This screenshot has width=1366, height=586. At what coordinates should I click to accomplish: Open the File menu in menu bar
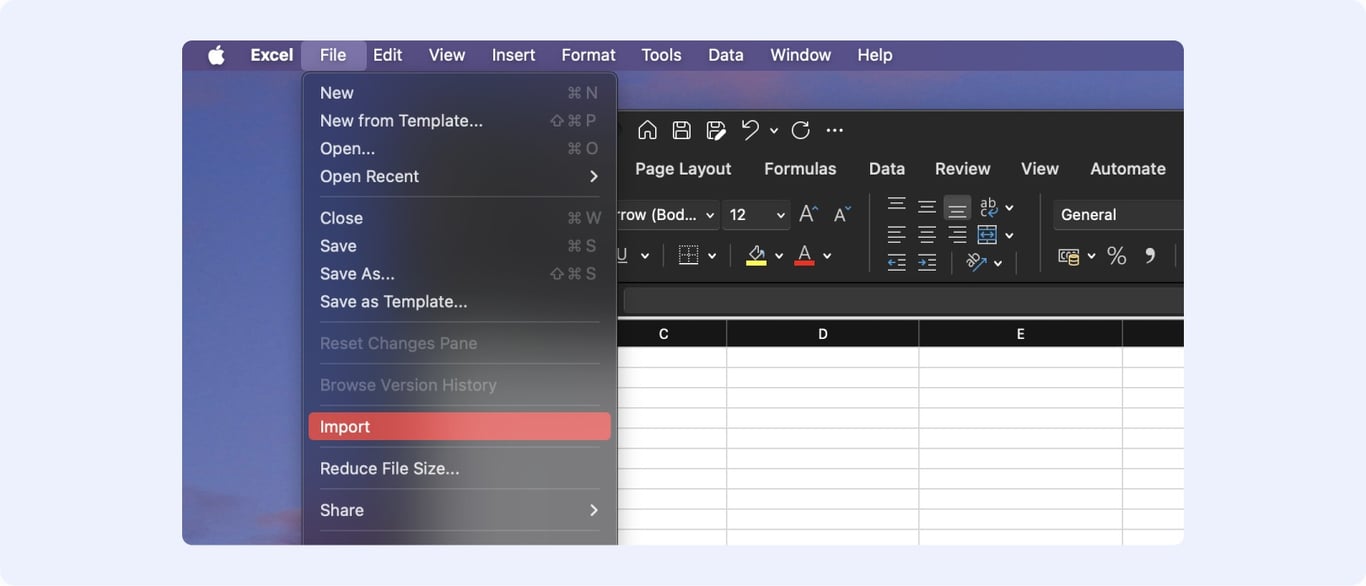tap(333, 55)
